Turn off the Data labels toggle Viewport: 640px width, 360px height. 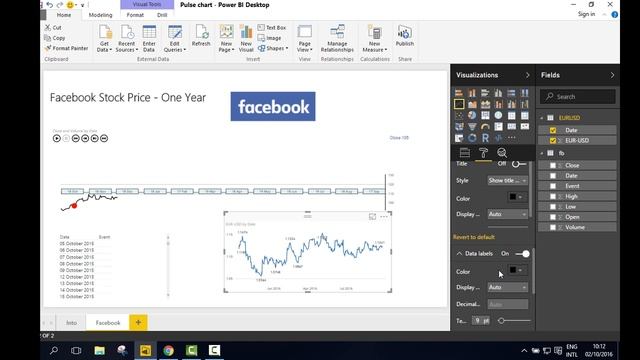[522, 254]
